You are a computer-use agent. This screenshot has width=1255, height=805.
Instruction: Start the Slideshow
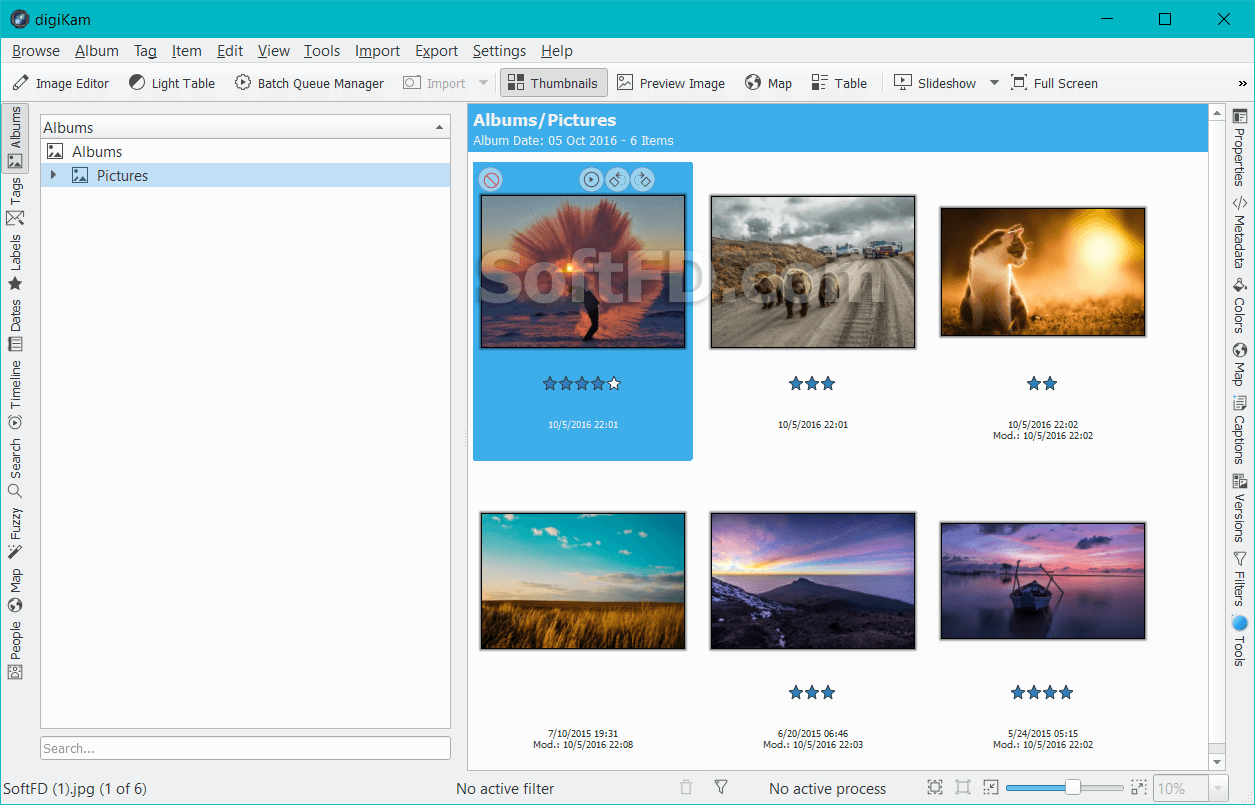pyautogui.click(x=935, y=83)
